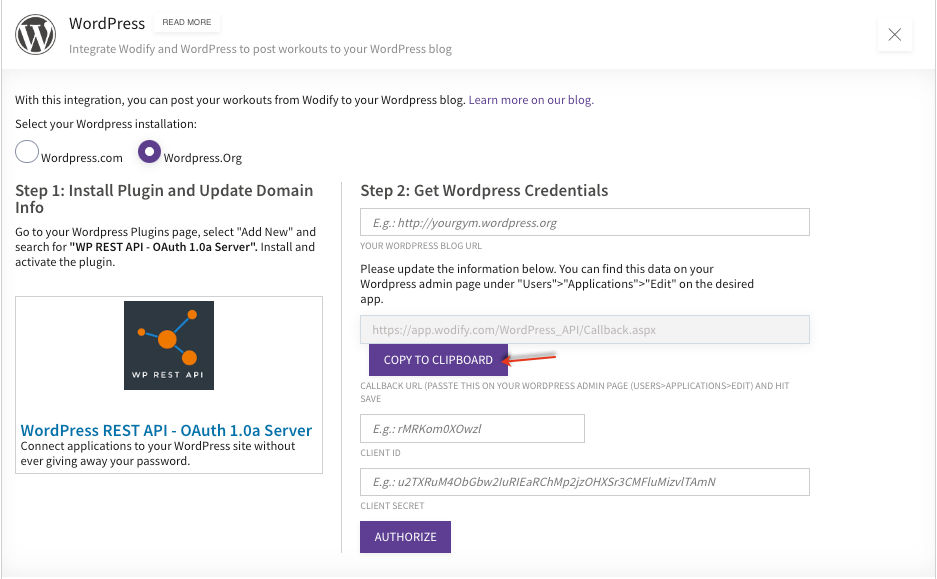Click the 'WordPress' dialog title
The image size is (937, 579).
point(107,23)
